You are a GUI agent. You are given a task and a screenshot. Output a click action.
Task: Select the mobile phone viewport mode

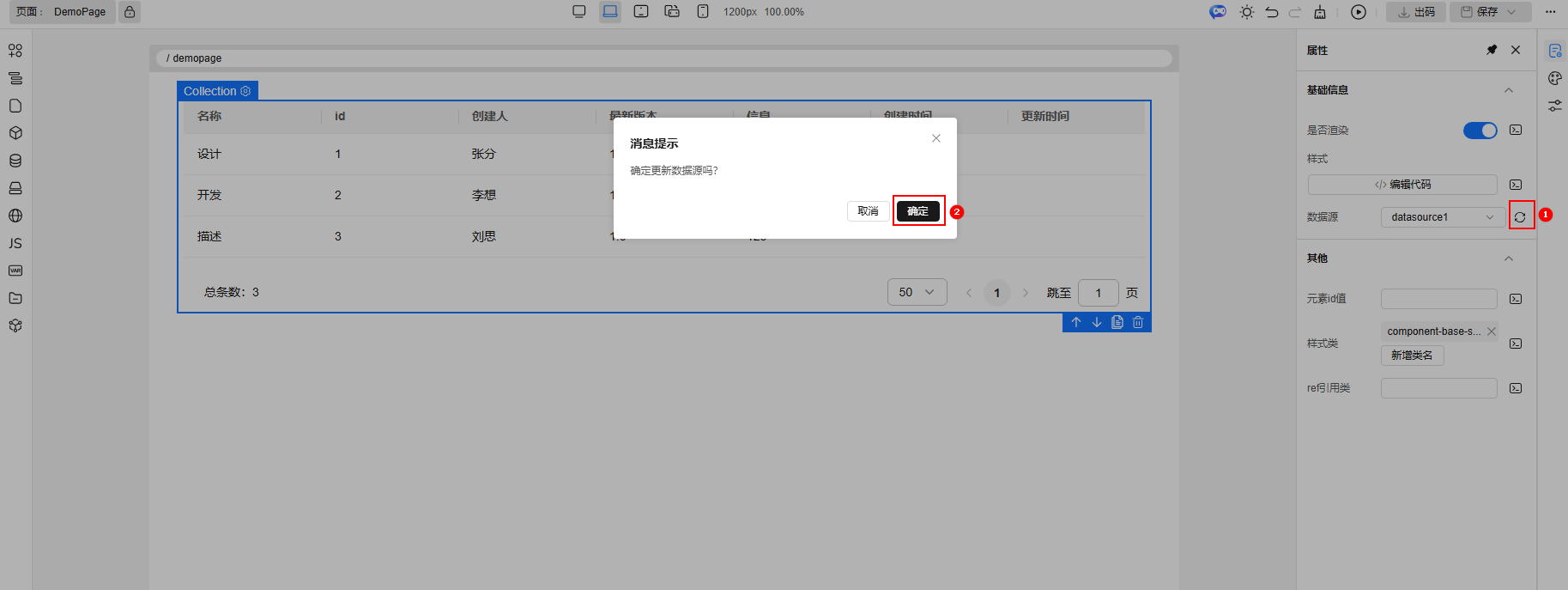[x=703, y=12]
